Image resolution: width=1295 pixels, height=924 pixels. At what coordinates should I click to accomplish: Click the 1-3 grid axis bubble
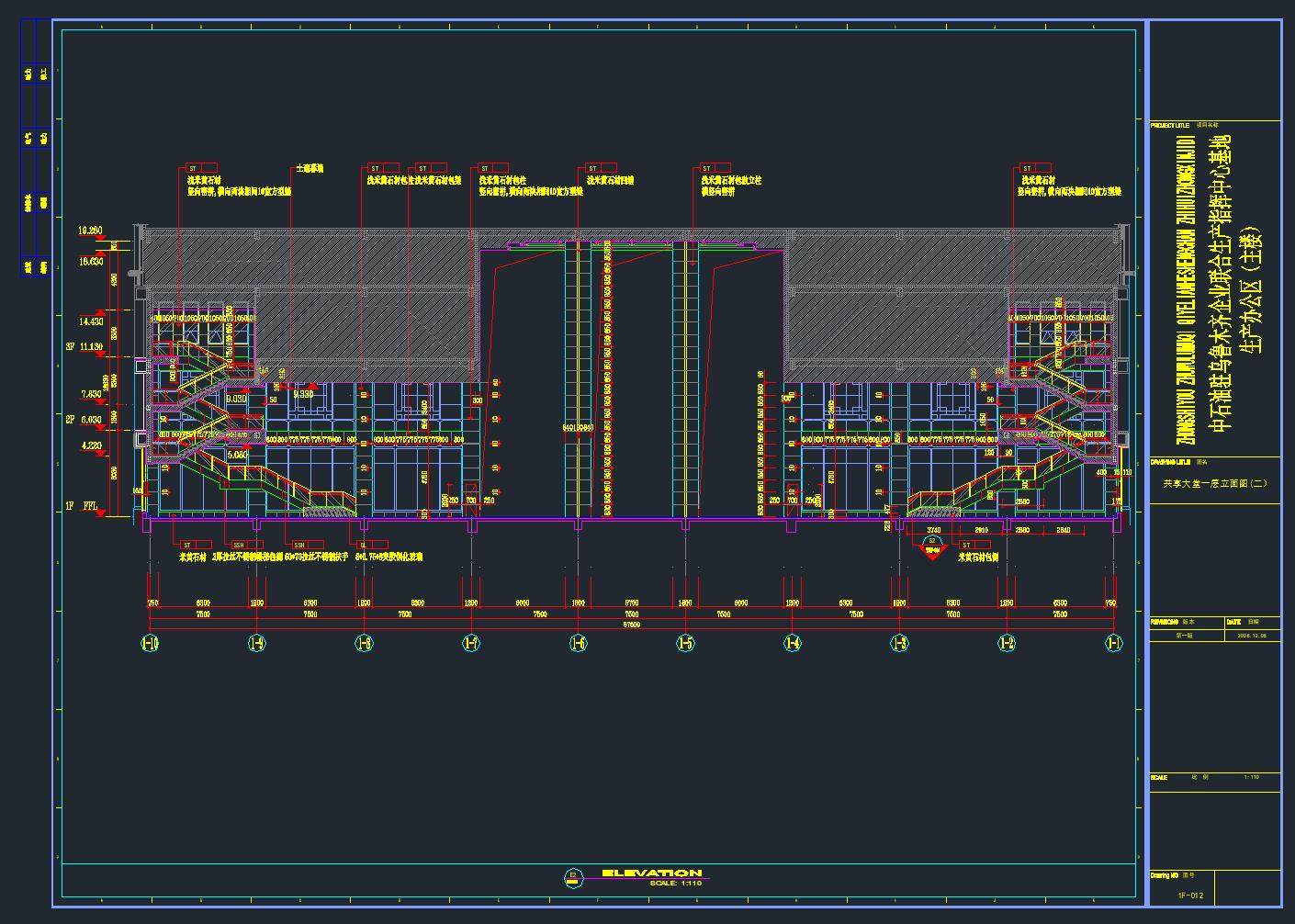click(899, 644)
